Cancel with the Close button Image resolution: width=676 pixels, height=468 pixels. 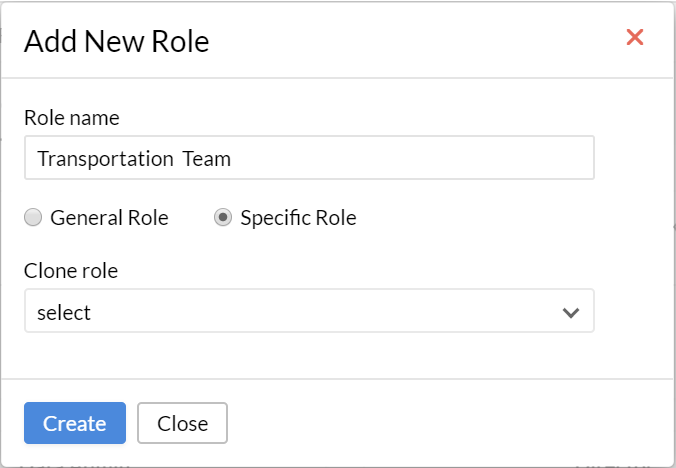(182, 423)
